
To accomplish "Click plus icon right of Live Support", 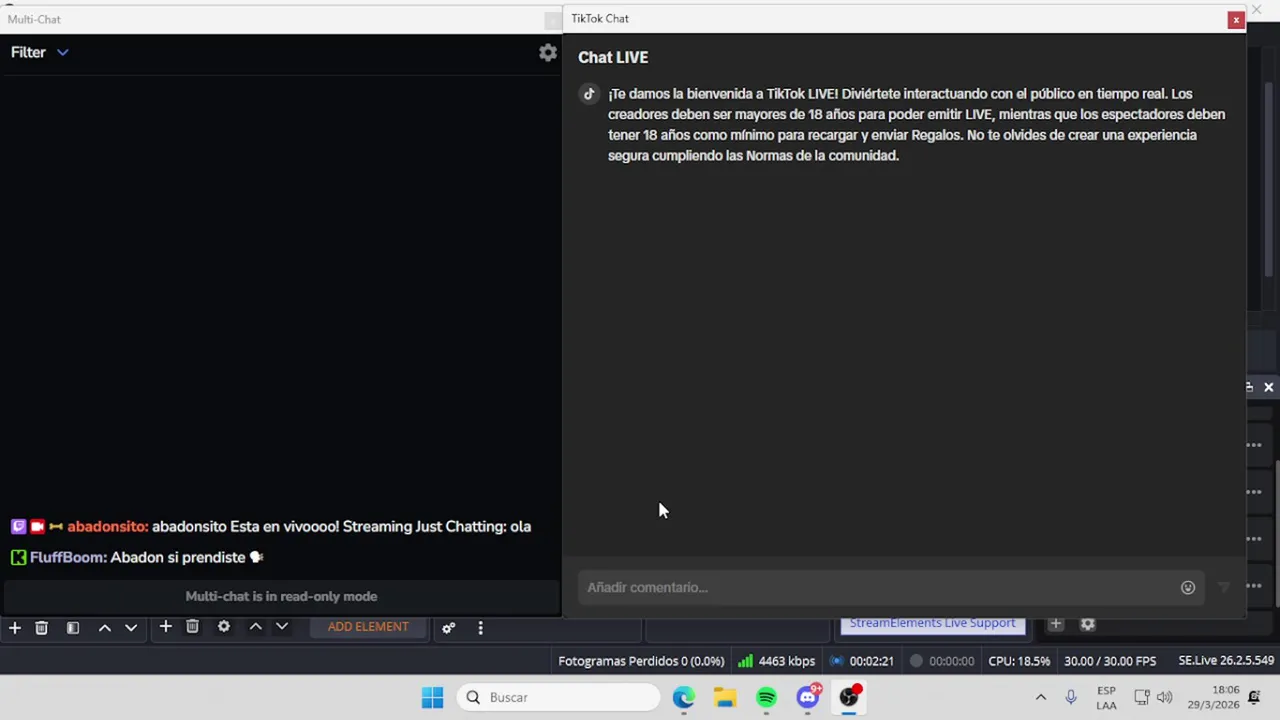I will click(1055, 624).
